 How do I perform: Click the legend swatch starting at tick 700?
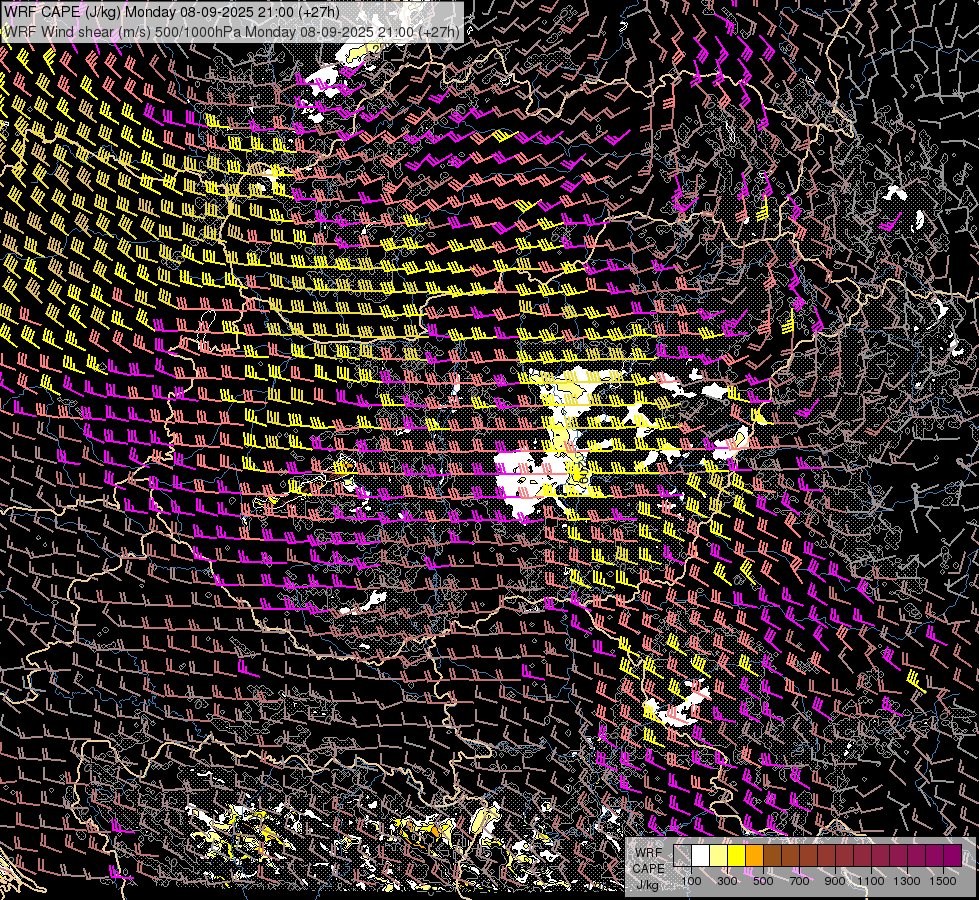(809, 856)
